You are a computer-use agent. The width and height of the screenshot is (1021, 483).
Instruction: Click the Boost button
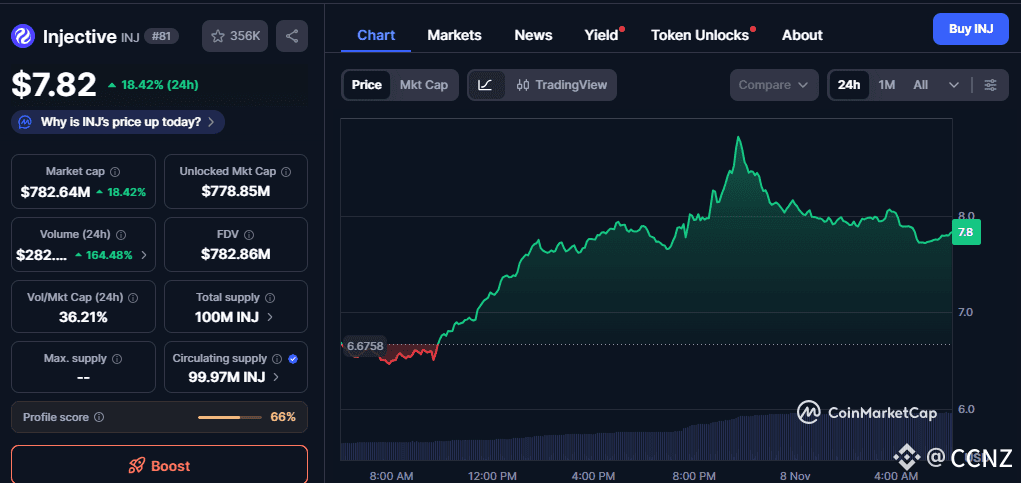159,466
